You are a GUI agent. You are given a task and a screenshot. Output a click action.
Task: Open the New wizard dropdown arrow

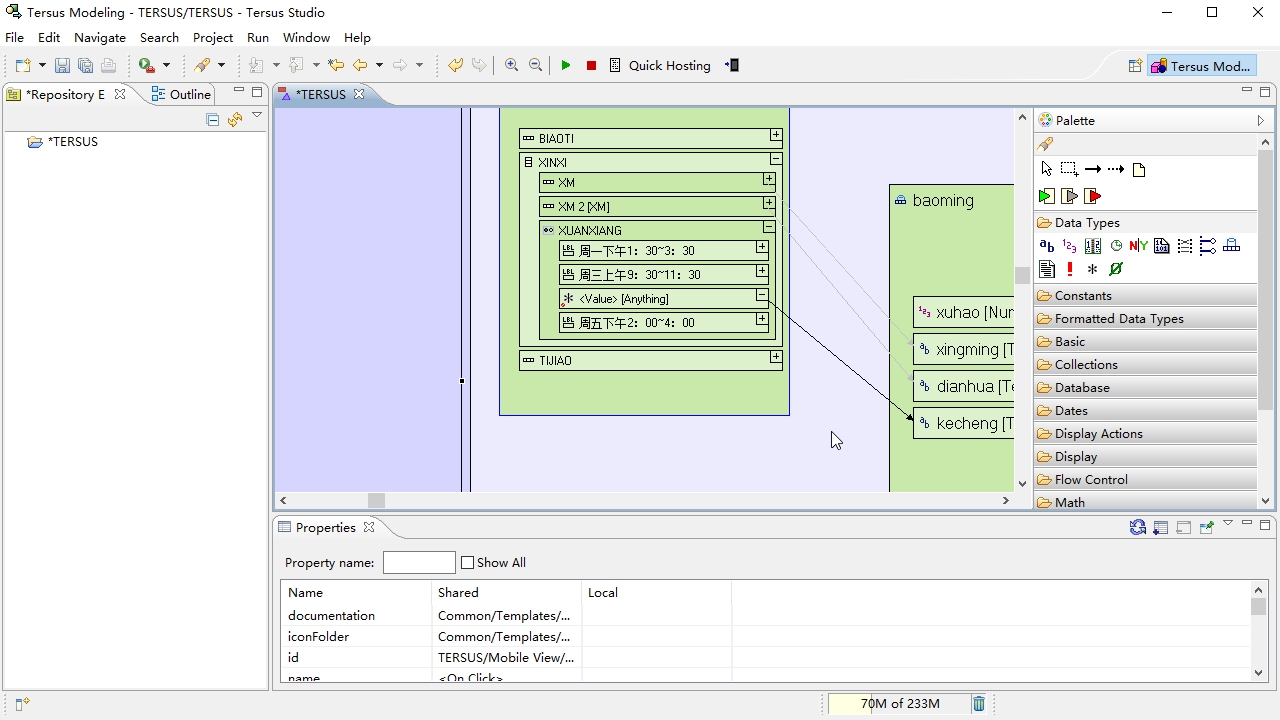(42, 66)
